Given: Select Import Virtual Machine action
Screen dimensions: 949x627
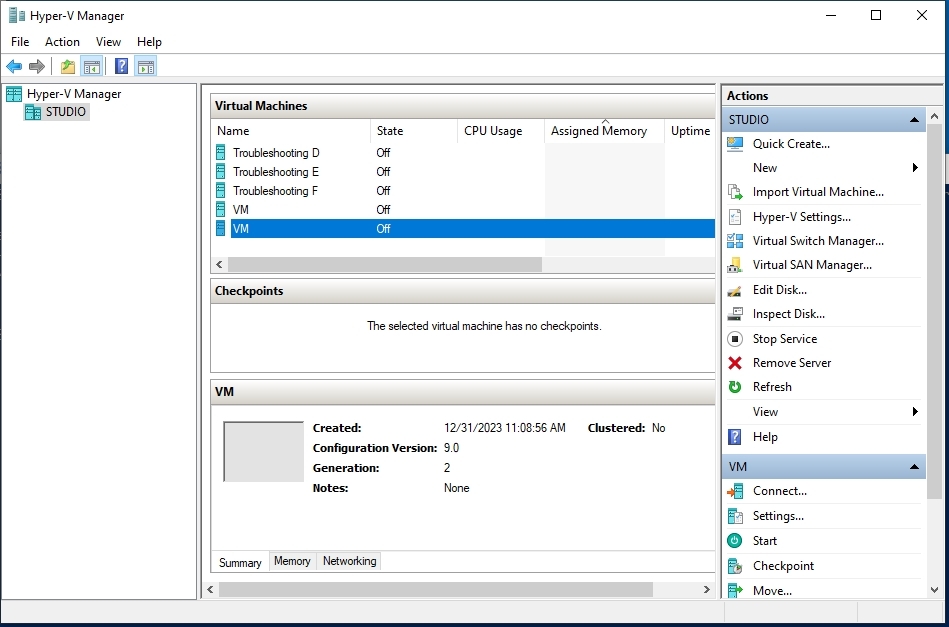Looking at the screenshot, I should pos(816,191).
